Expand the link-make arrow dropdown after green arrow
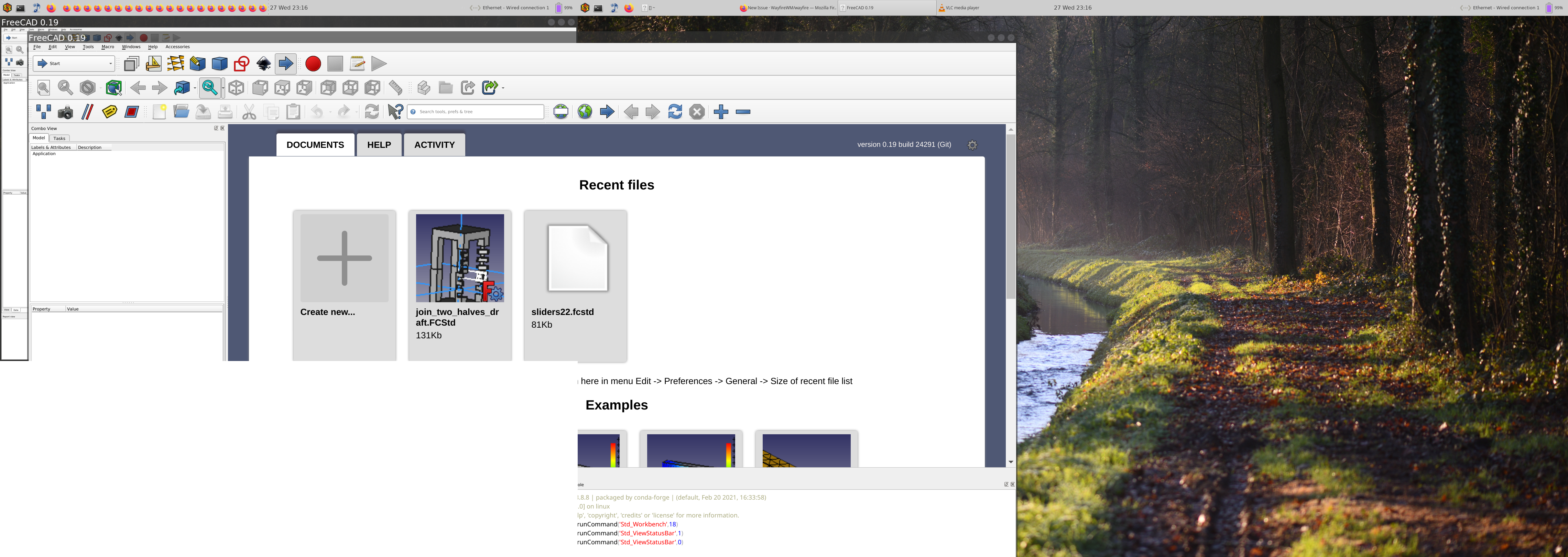Screen dimensions: 1568x557 503,88
